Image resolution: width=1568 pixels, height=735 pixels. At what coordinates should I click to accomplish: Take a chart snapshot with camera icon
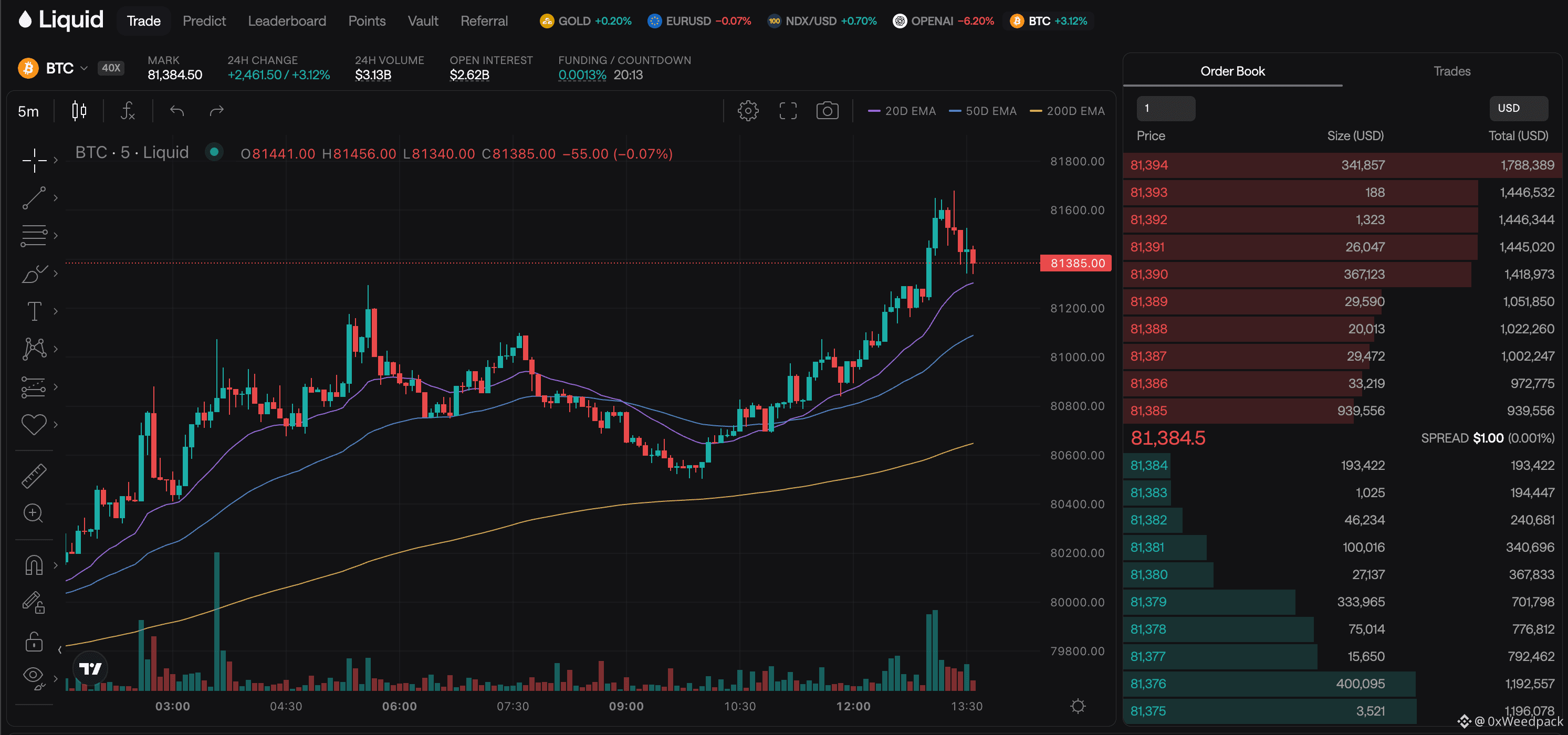(827, 111)
